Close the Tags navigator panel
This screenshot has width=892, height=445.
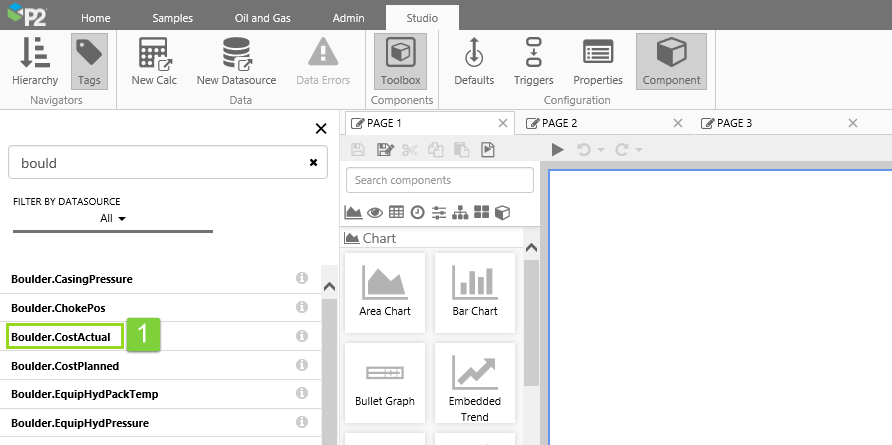pos(321,129)
